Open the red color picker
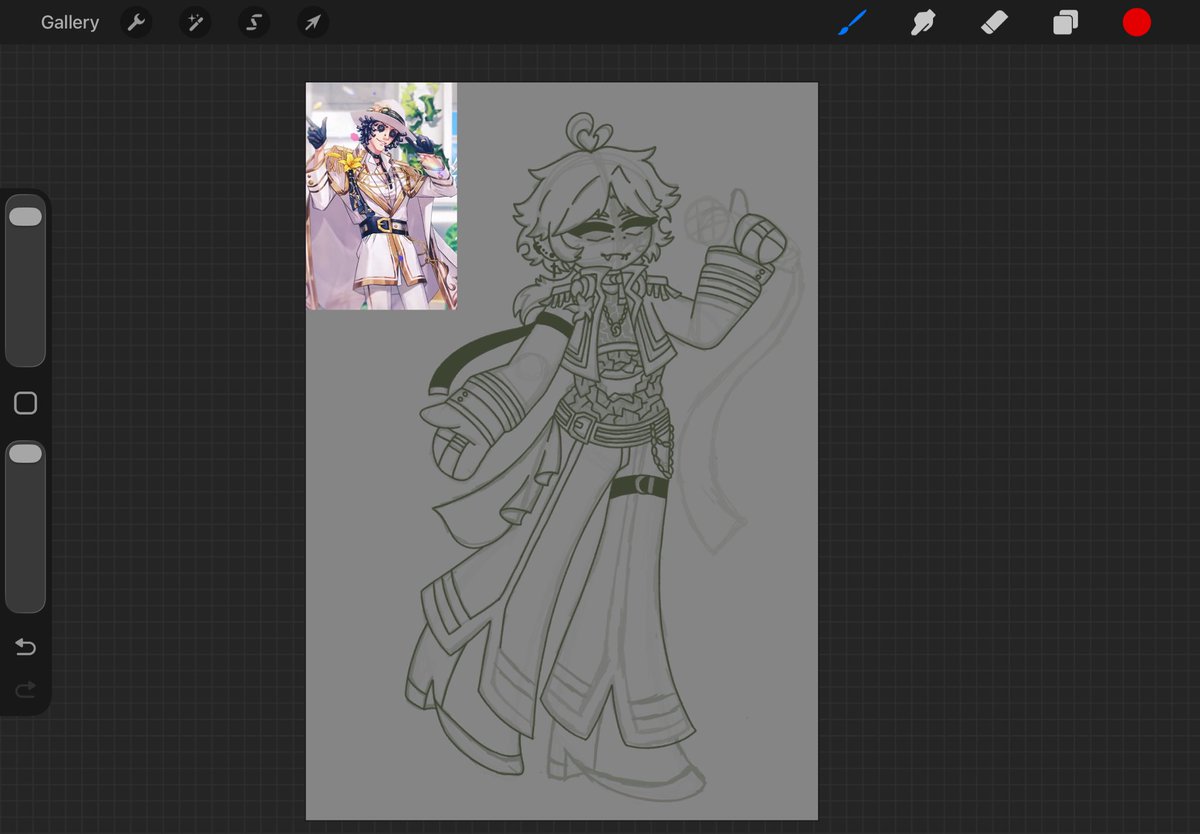Image resolution: width=1200 pixels, height=834 pixels. [1136, 22]
